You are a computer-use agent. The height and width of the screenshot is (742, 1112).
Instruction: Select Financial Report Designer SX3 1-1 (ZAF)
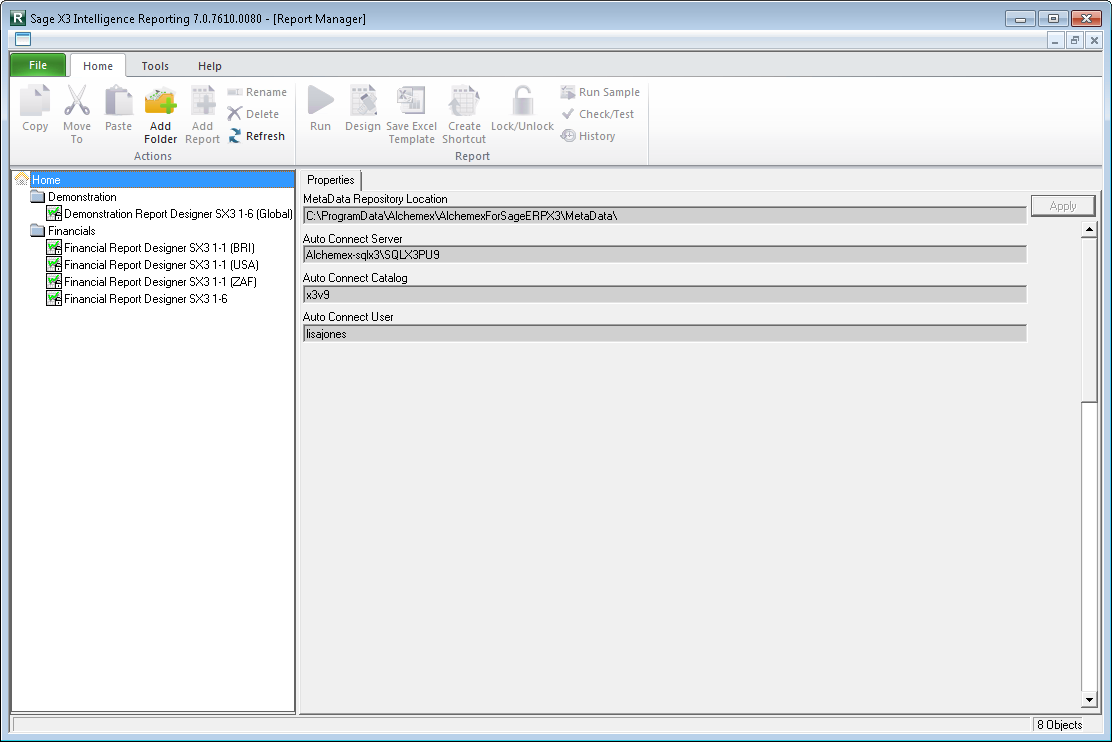(x=160, y=282)
